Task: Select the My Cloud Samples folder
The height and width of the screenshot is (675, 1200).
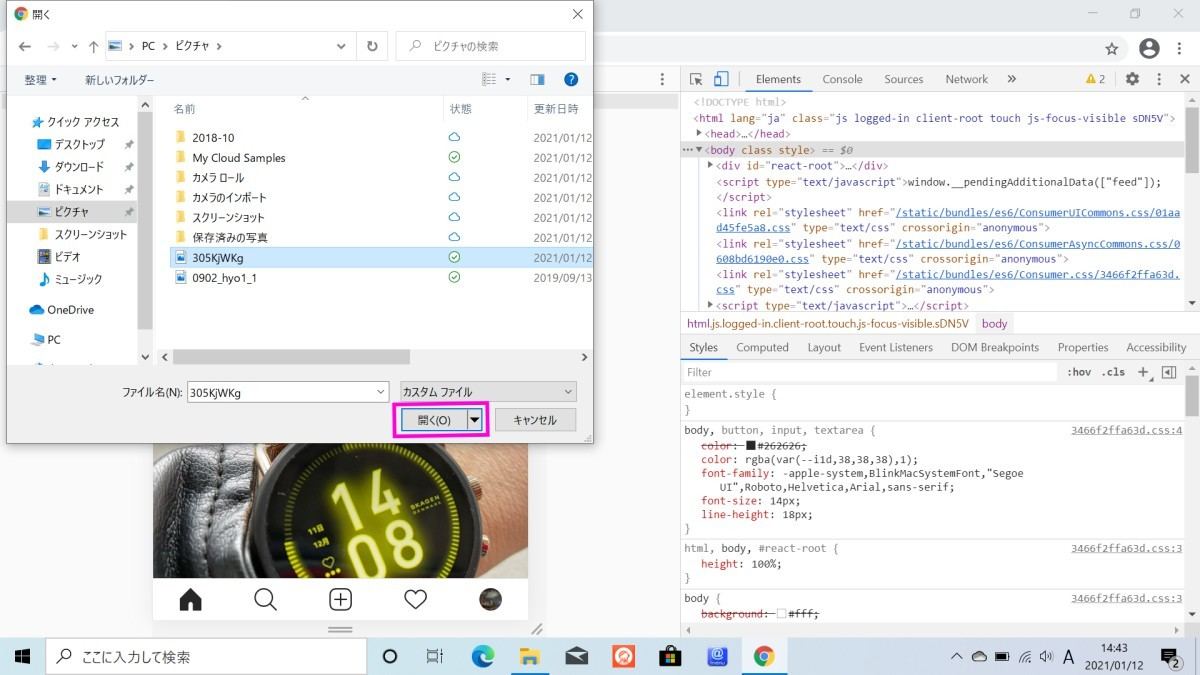Action: click(x=238, y=157)
